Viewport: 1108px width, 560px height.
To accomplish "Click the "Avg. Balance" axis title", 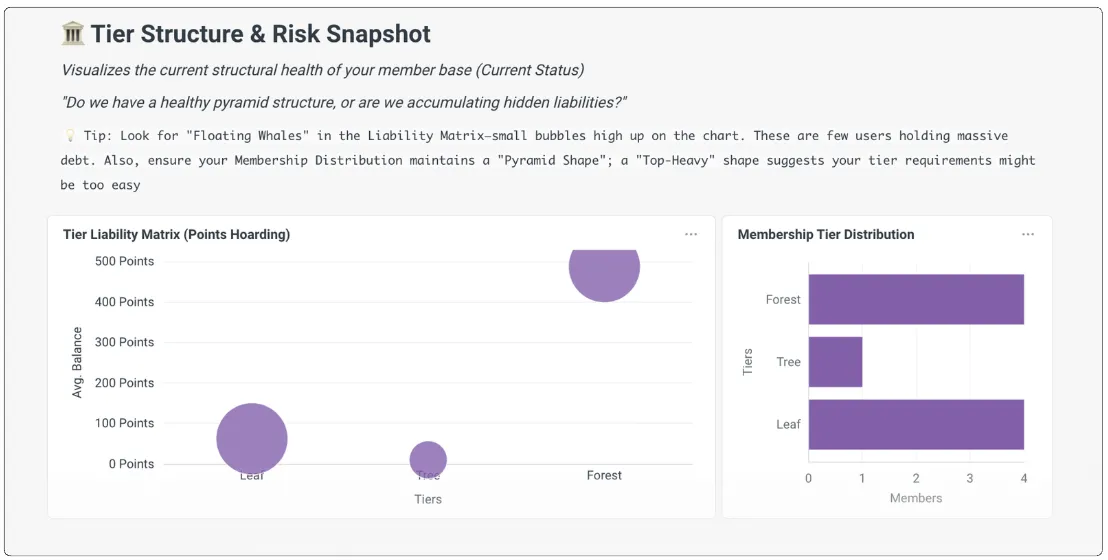I will [78, 363].
